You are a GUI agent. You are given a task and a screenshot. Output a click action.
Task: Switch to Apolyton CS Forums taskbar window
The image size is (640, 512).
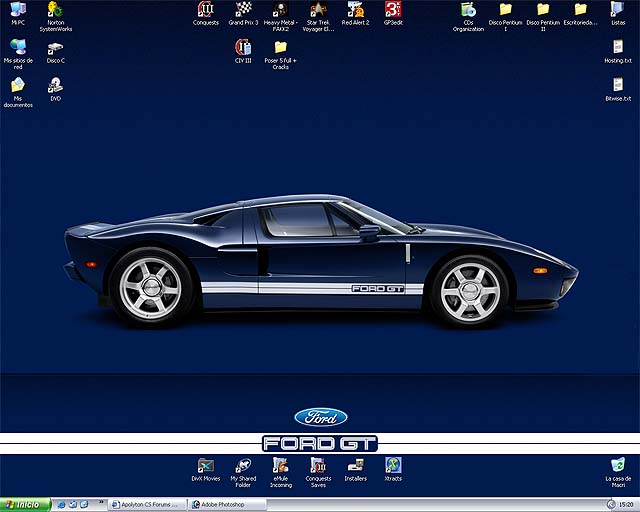(146, 505)
